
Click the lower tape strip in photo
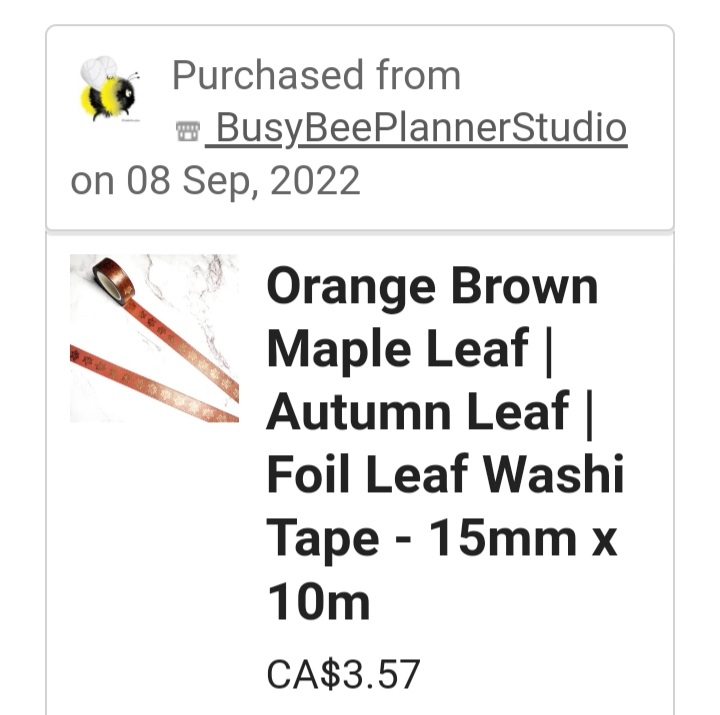click(154, 384)
